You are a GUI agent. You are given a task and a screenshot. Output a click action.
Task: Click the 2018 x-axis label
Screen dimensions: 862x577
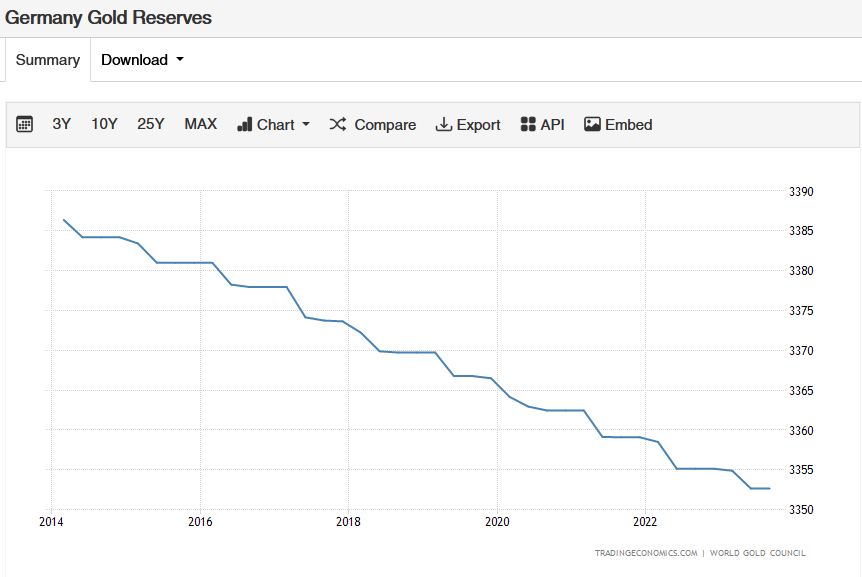pos(348,522)
